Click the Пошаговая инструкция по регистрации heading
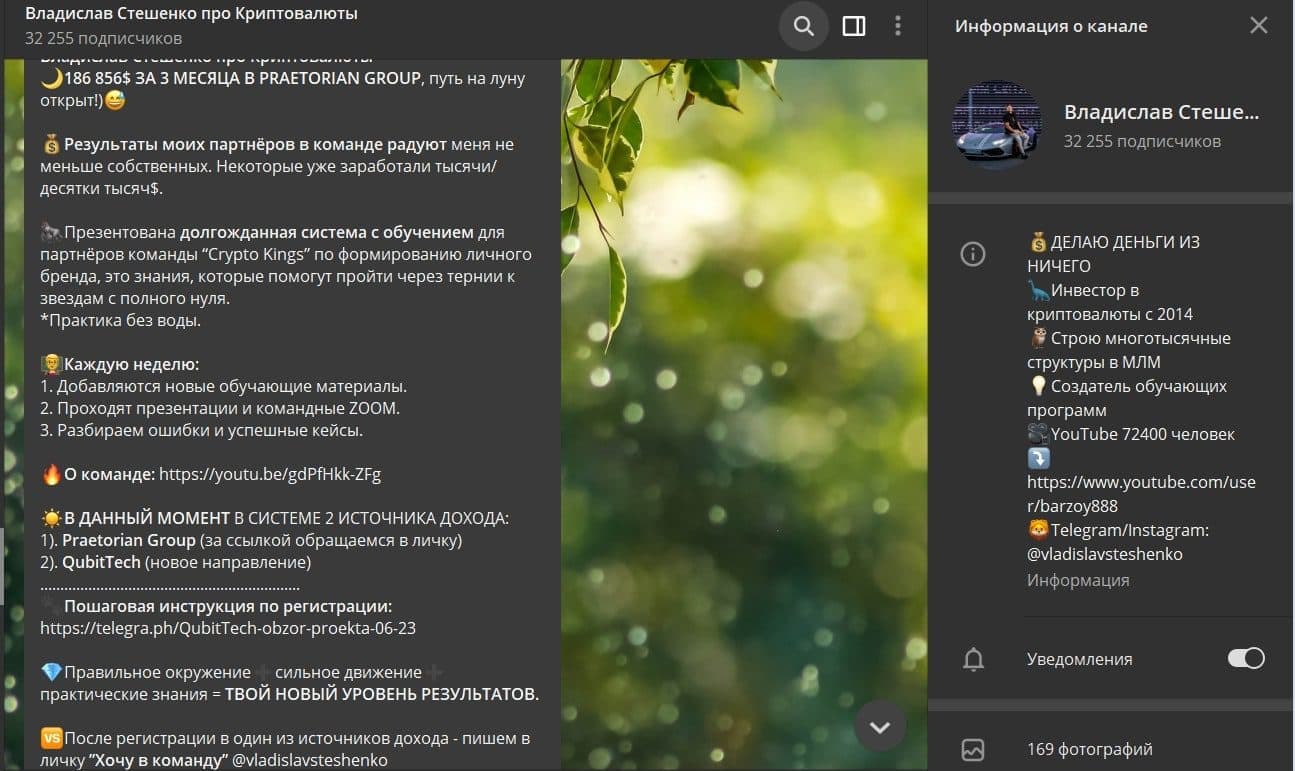Screen dimensions: 1295x771 click(228, 606)
